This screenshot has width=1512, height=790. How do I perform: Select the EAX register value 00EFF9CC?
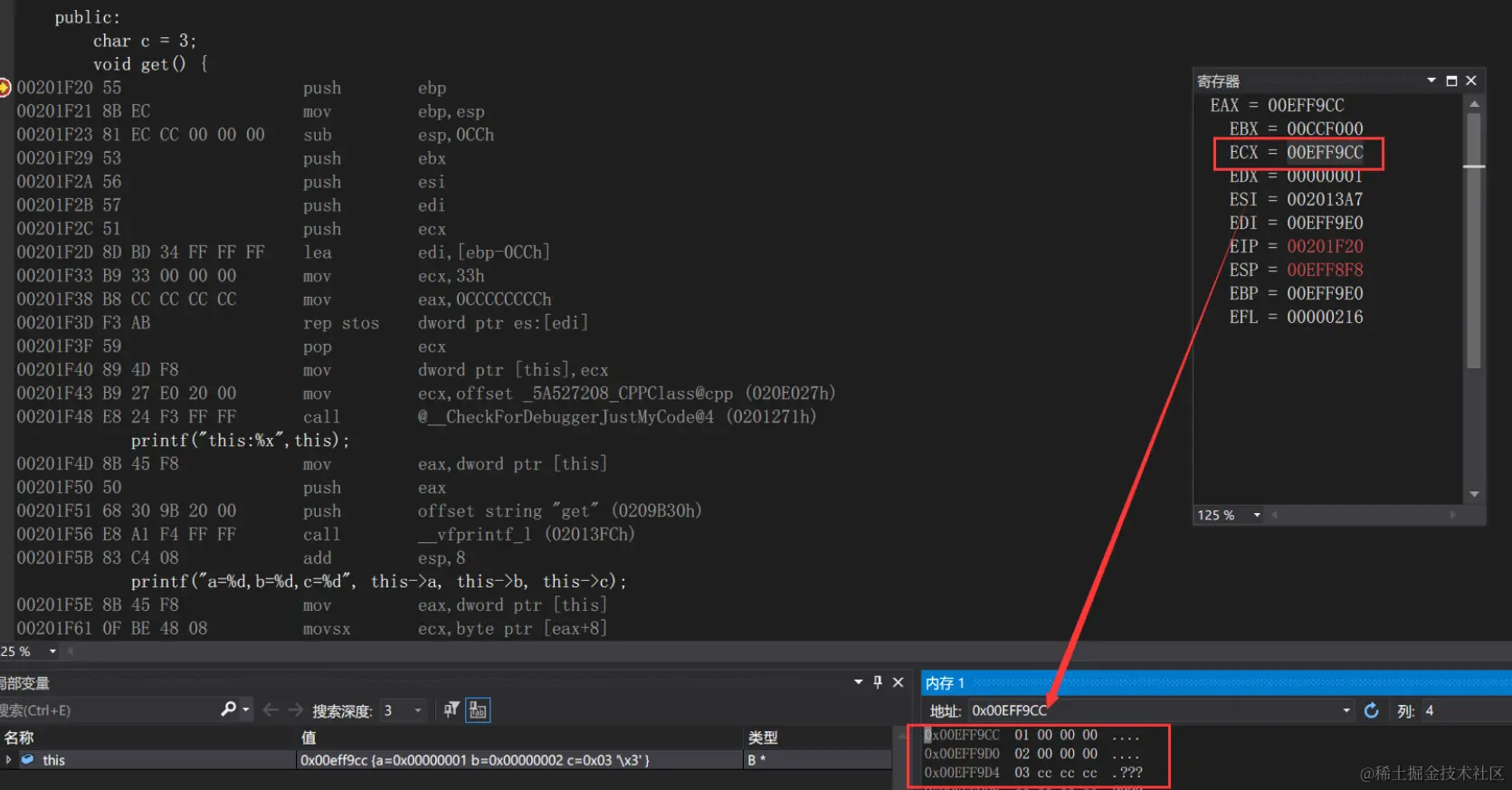[x=1306, y=105]
